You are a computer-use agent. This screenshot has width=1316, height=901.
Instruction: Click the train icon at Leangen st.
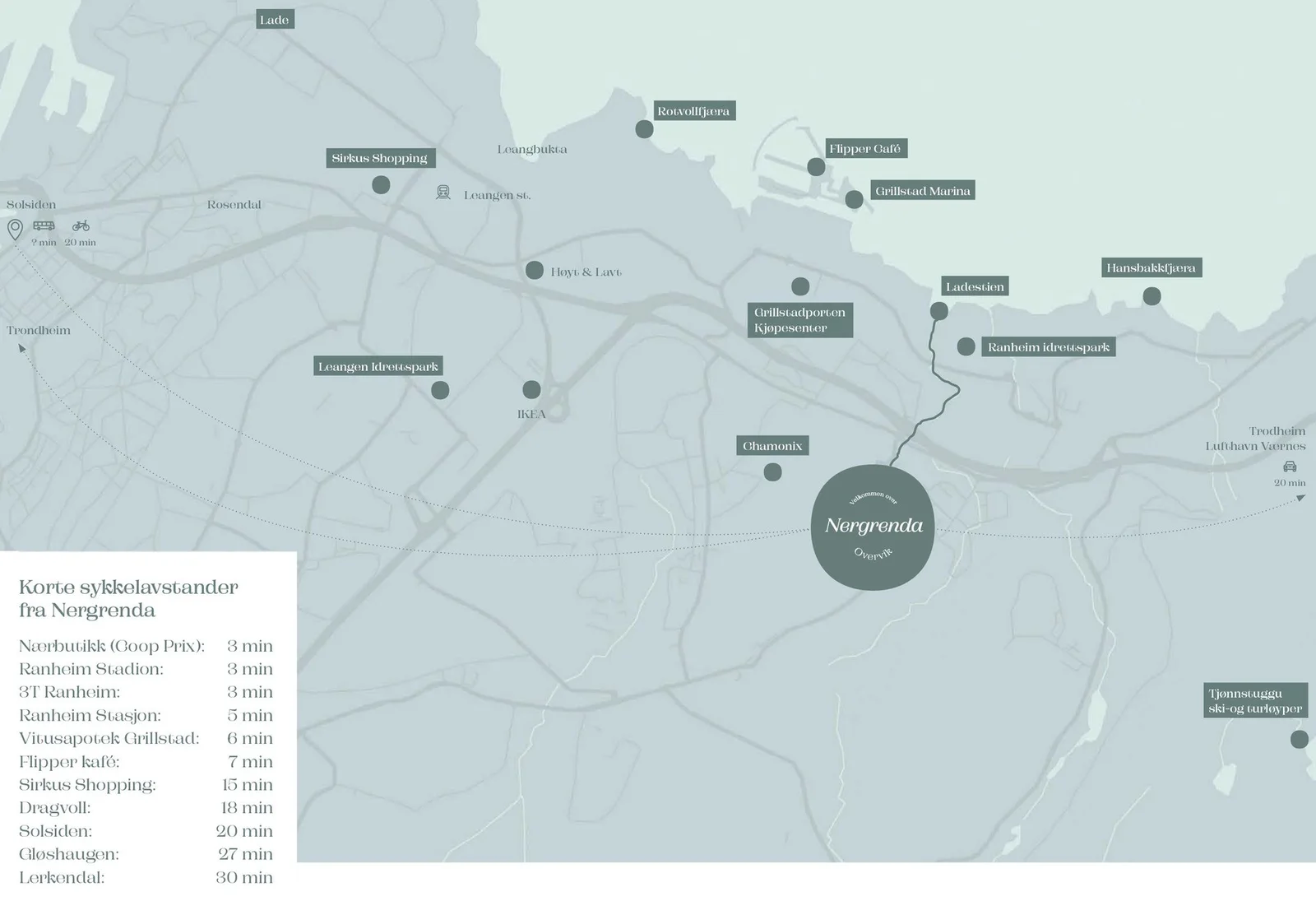[443, 193]
